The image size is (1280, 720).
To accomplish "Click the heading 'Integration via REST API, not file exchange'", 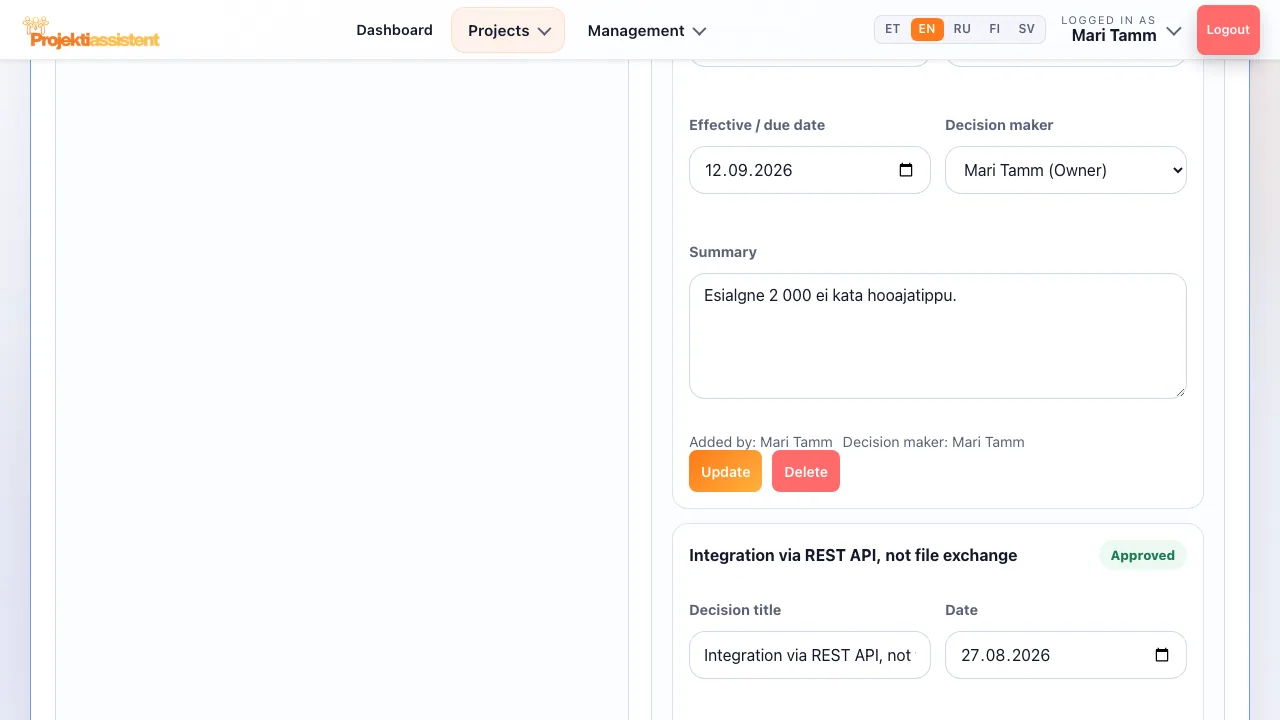I will coord(853,555).
